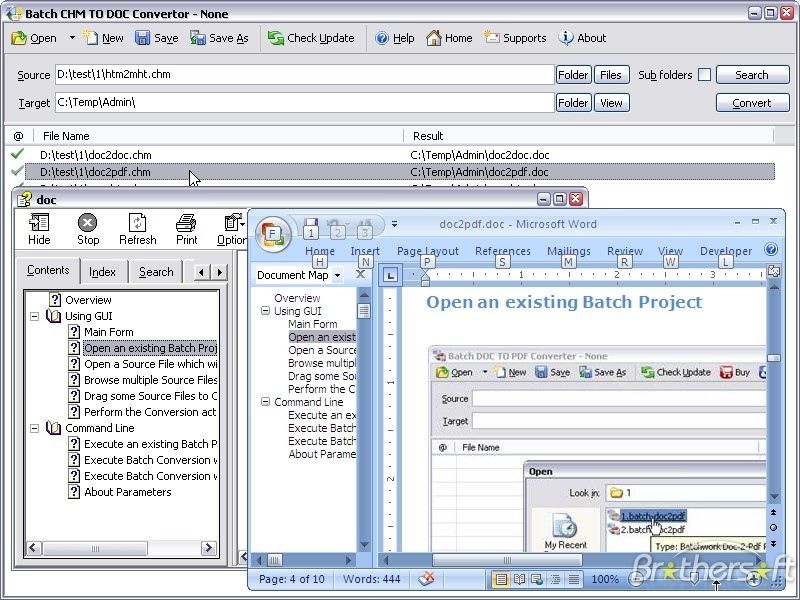
Task: Select the doc2doc.chm file row
Action: tap(95, 155)
